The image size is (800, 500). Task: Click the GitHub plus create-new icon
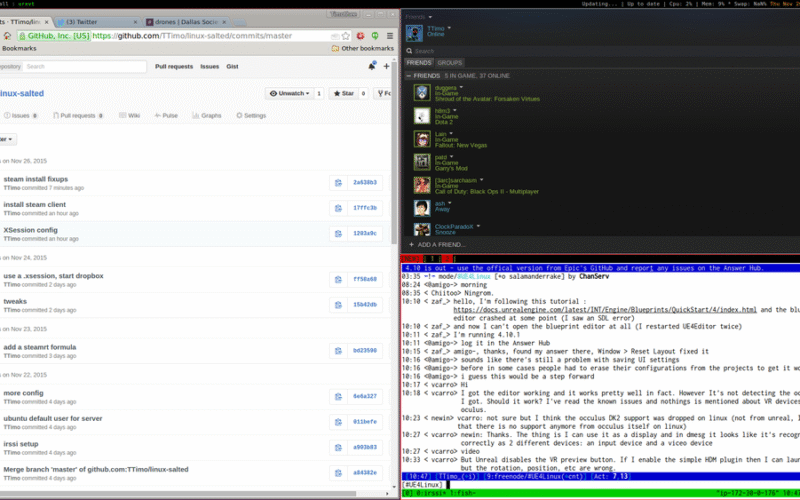point(386,66)
